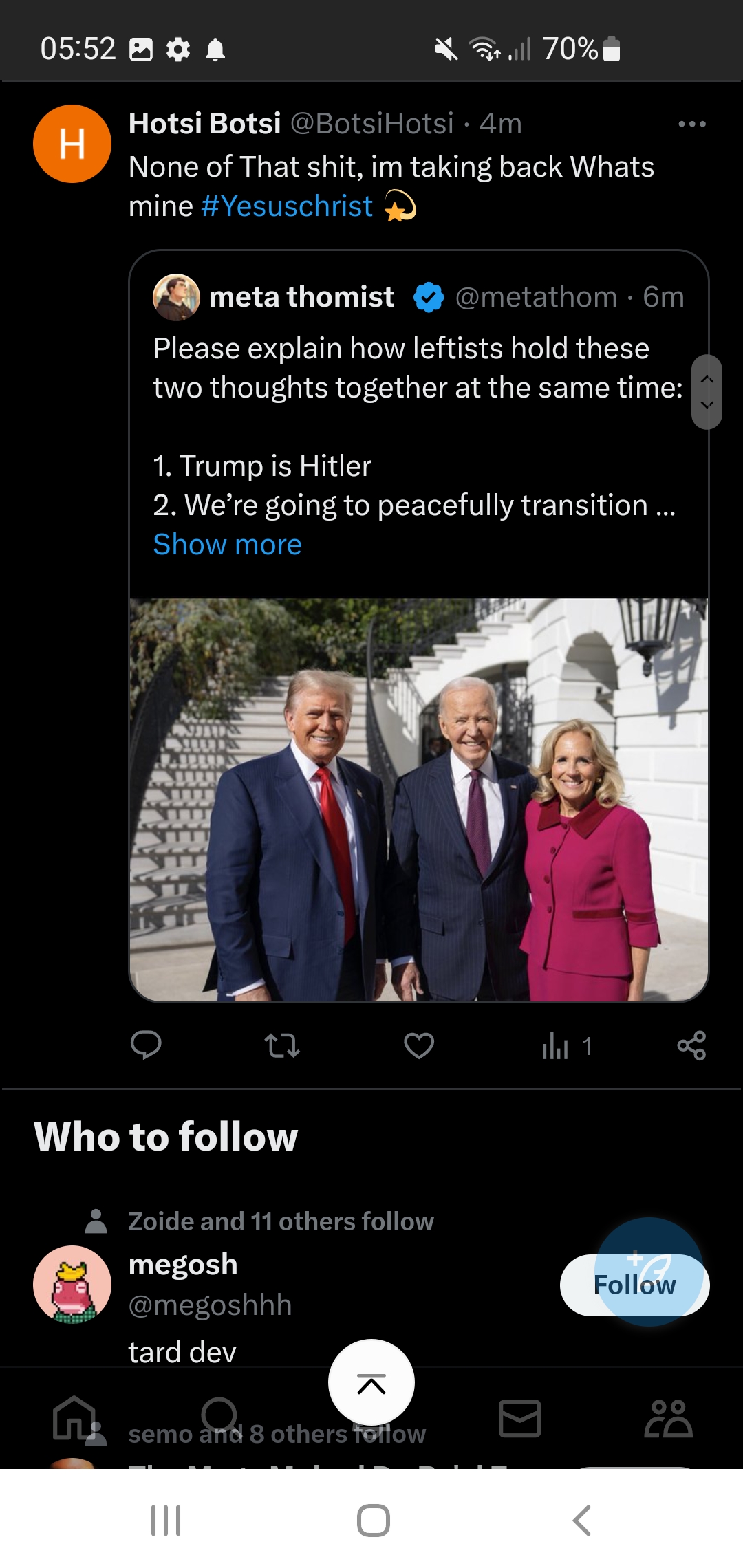Open the #Yesuschrist hashtag link
743x1568 pixels.
click(287, 206)
